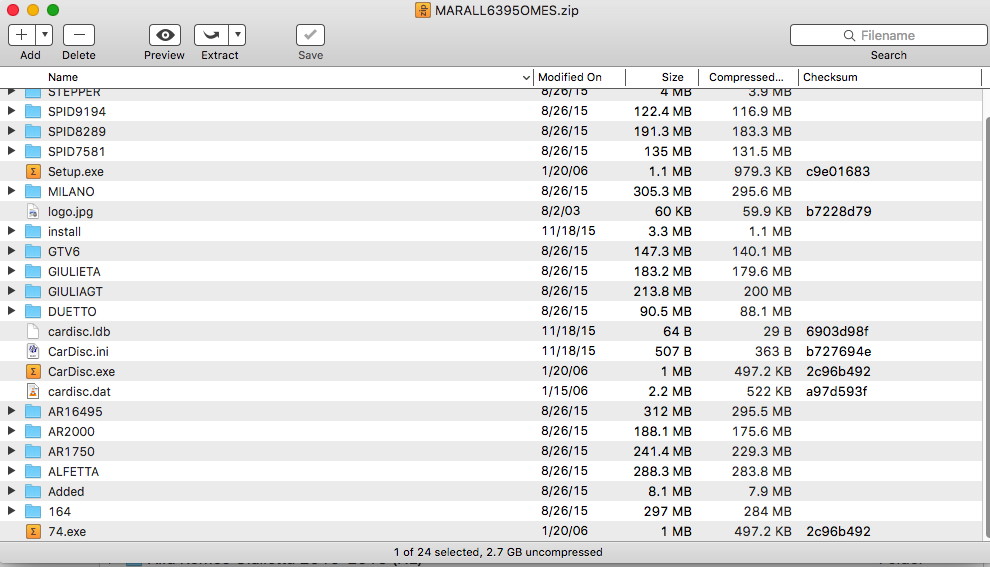Select the CarDisc.ini file icon
This screenshot has width=990, height=567.
pos(33,351)
